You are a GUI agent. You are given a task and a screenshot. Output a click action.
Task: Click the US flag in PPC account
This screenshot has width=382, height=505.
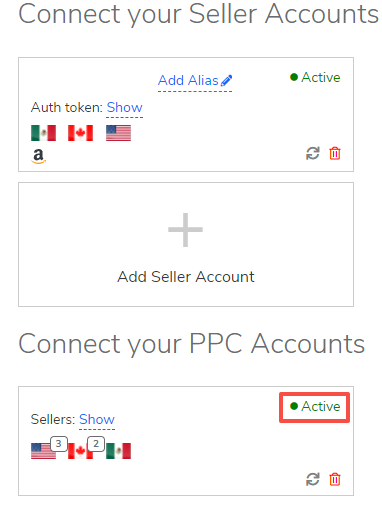tap(43, 451)
